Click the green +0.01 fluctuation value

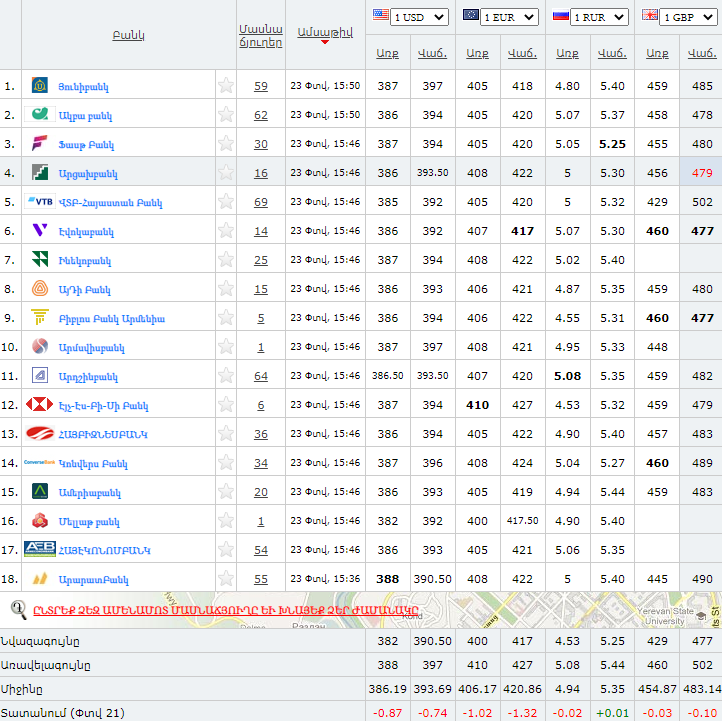[612, 713]
